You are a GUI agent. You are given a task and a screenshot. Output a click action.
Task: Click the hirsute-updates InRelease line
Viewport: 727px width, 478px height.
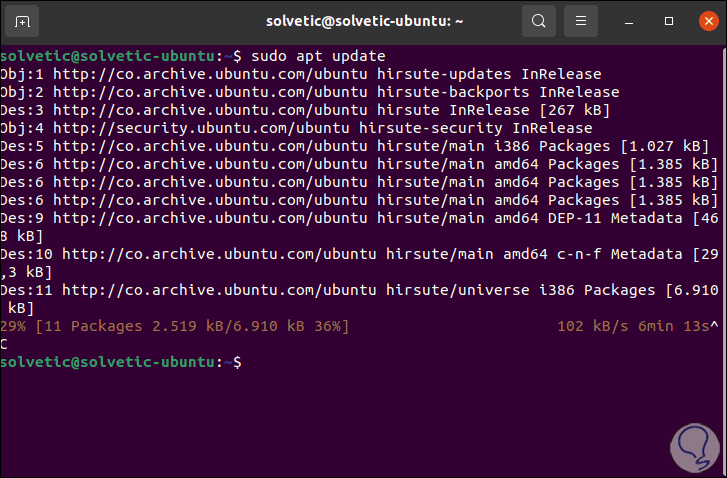(x=301, y=74)
